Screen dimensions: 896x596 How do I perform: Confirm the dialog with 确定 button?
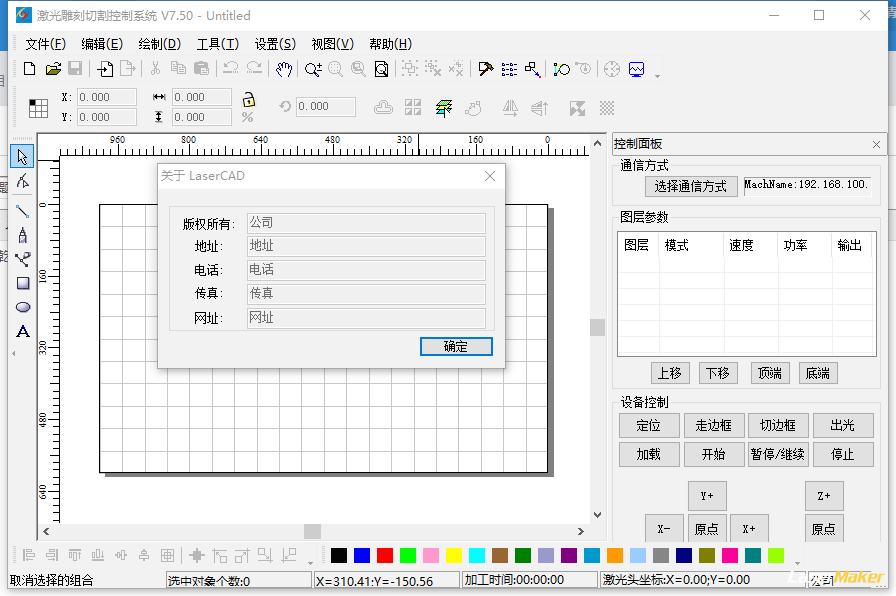[x=456, y=346]
